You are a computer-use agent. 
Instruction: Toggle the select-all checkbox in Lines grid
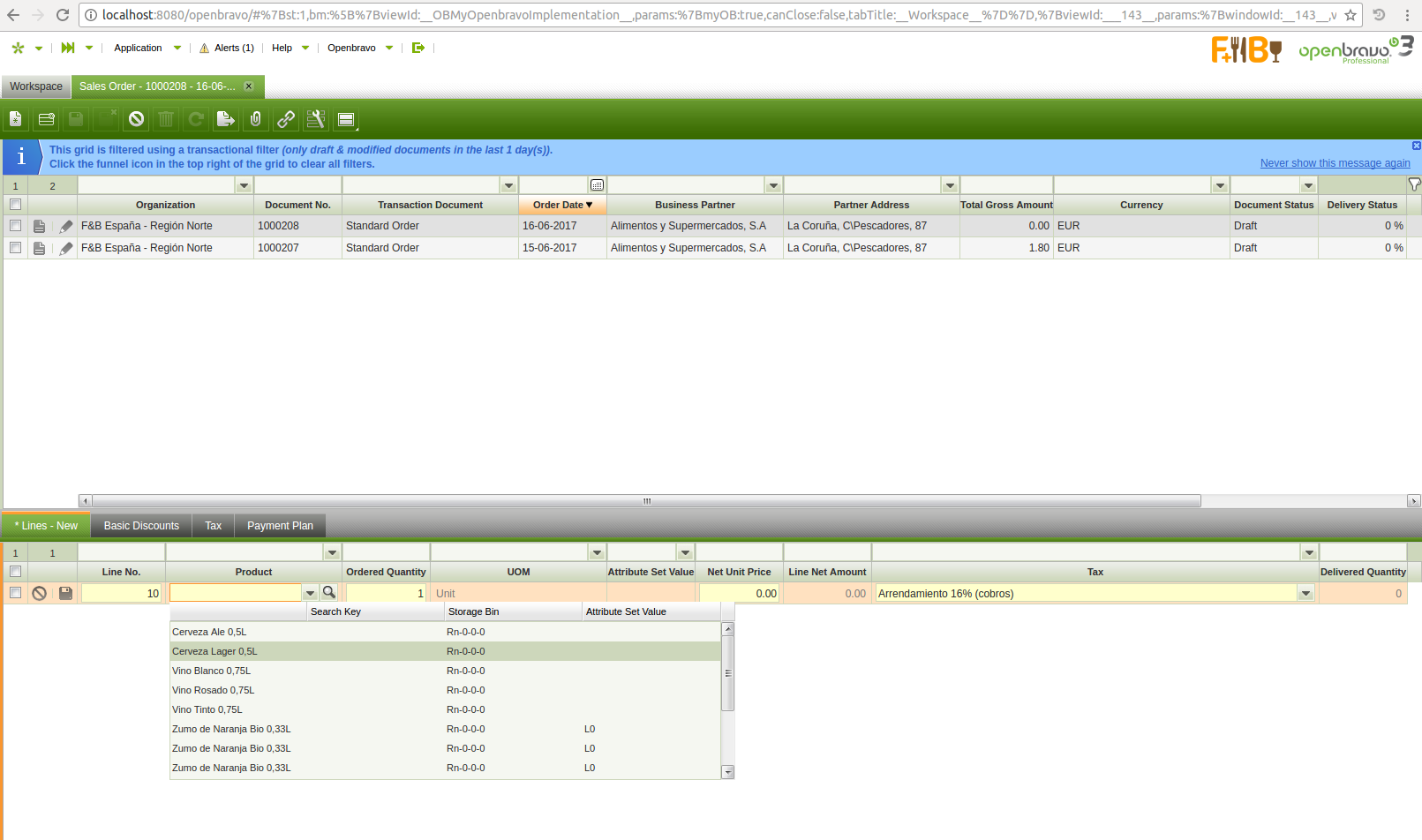click(15, 572)
